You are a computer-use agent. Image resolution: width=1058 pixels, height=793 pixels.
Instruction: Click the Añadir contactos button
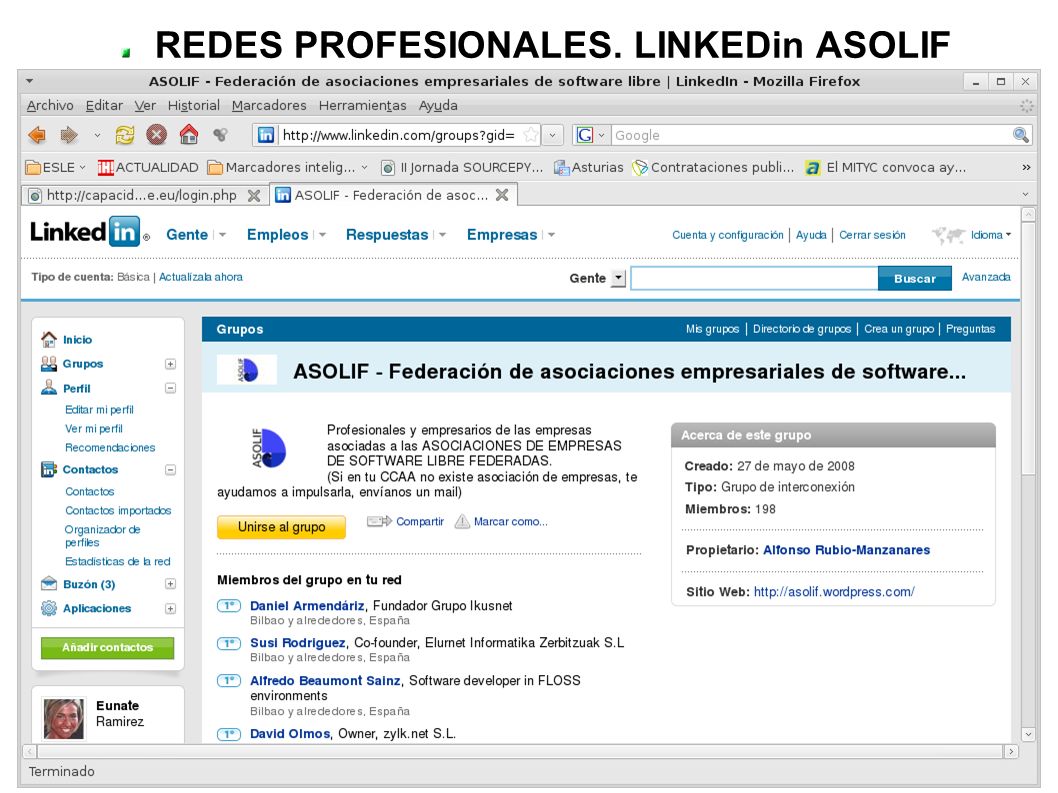(x=107, y=647)
